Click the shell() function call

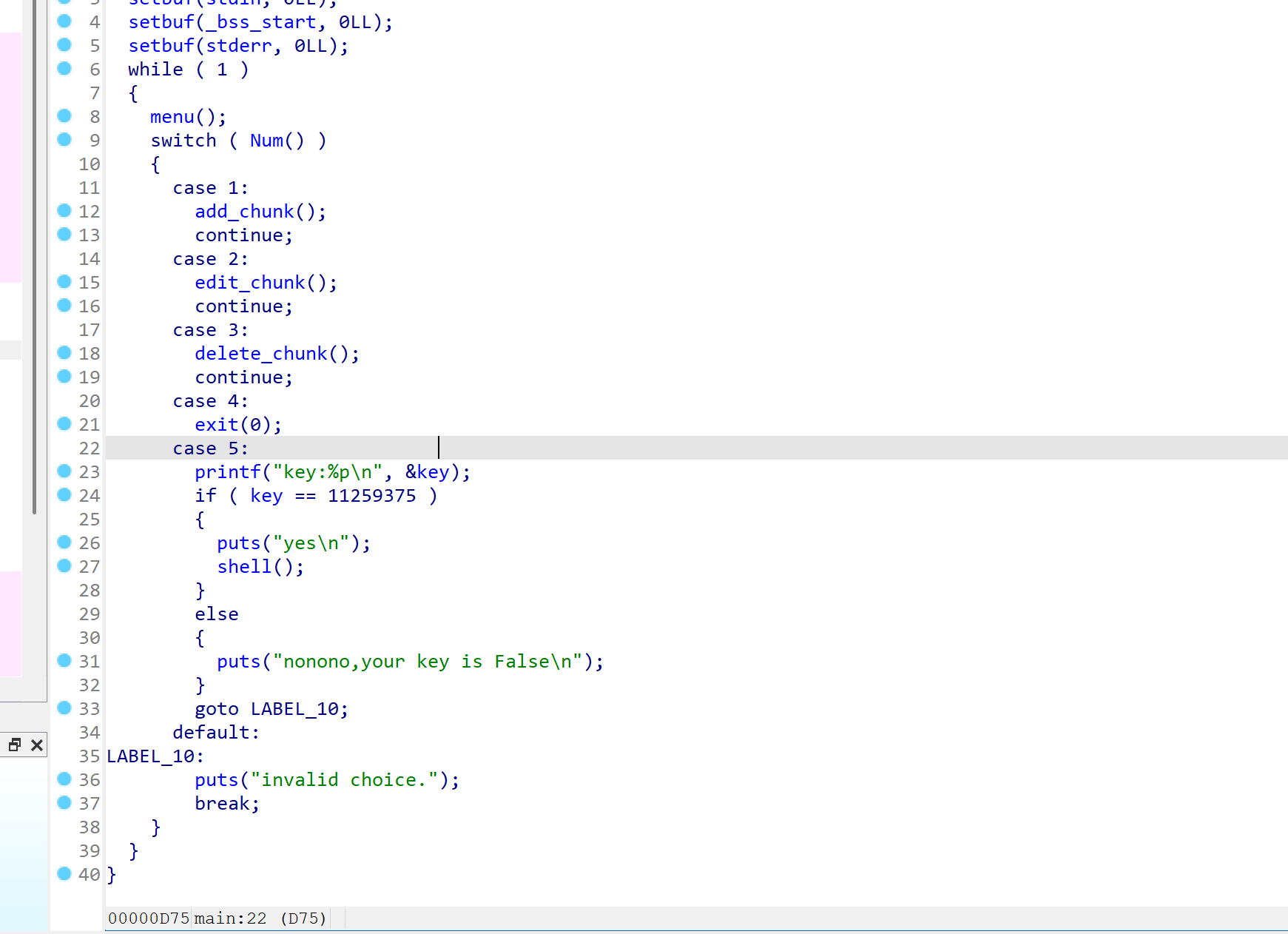244,567
